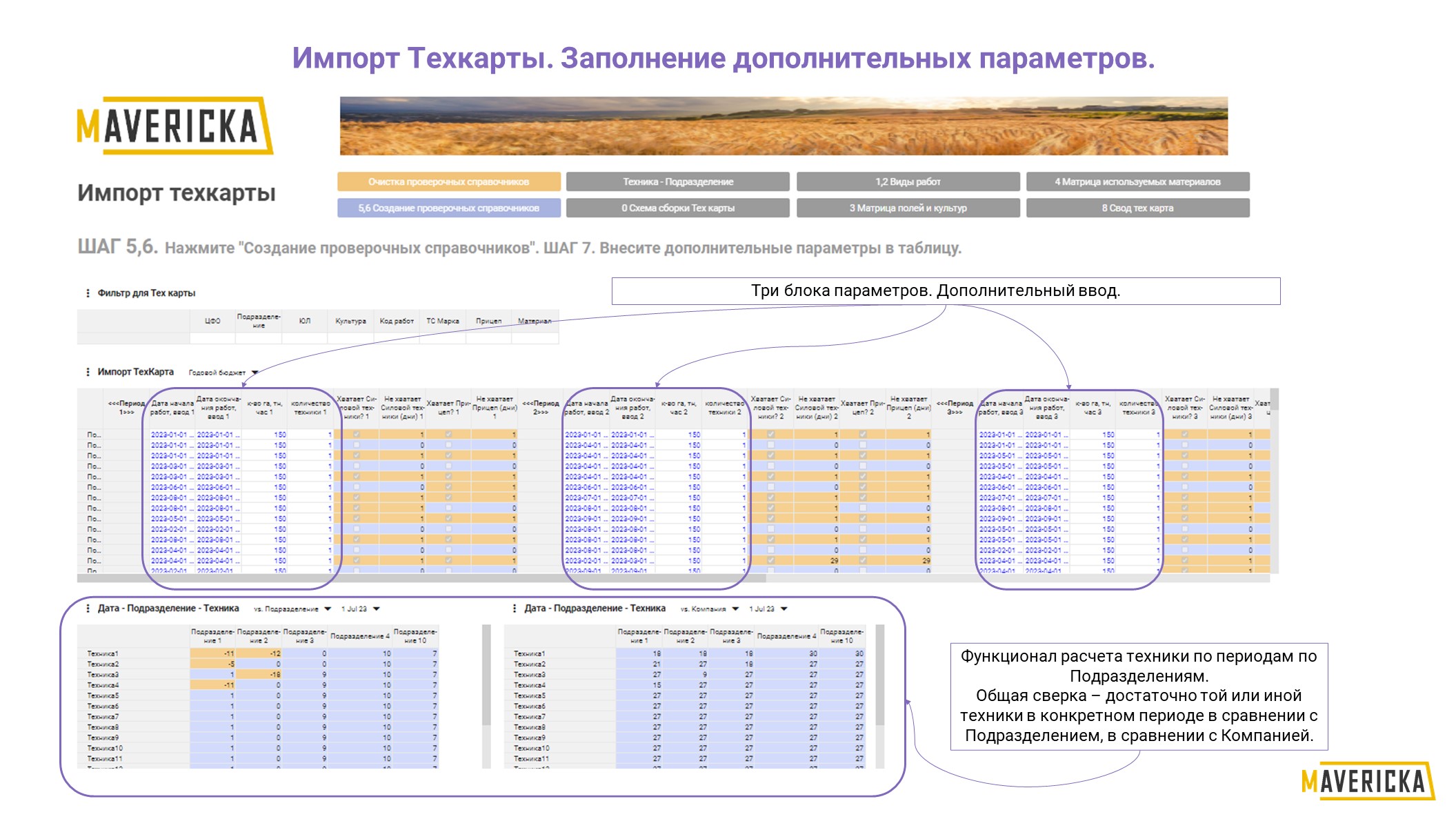Open the three-dot menu beside Импорт ТехКарта

88,372
